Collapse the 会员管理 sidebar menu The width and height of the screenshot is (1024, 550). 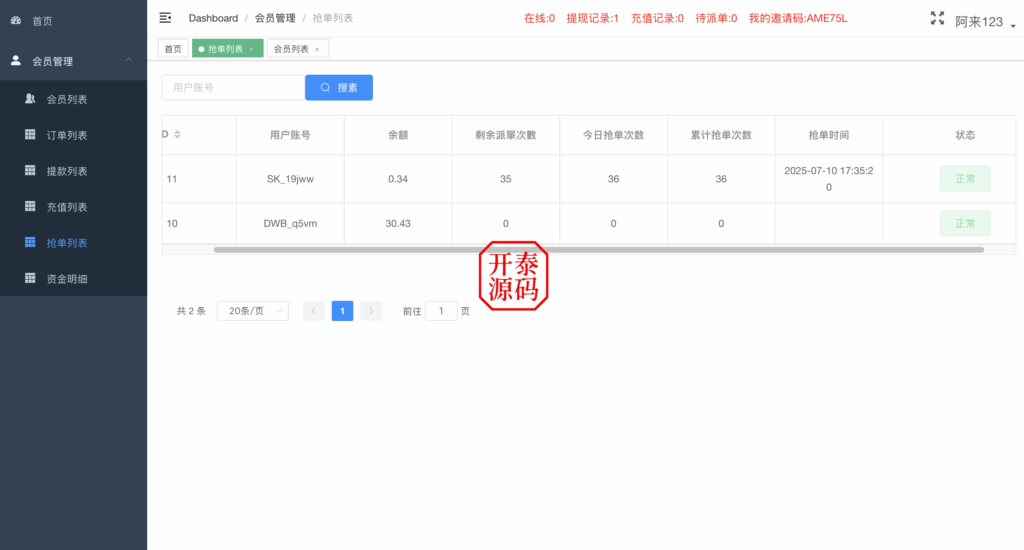tap(127, 61)
